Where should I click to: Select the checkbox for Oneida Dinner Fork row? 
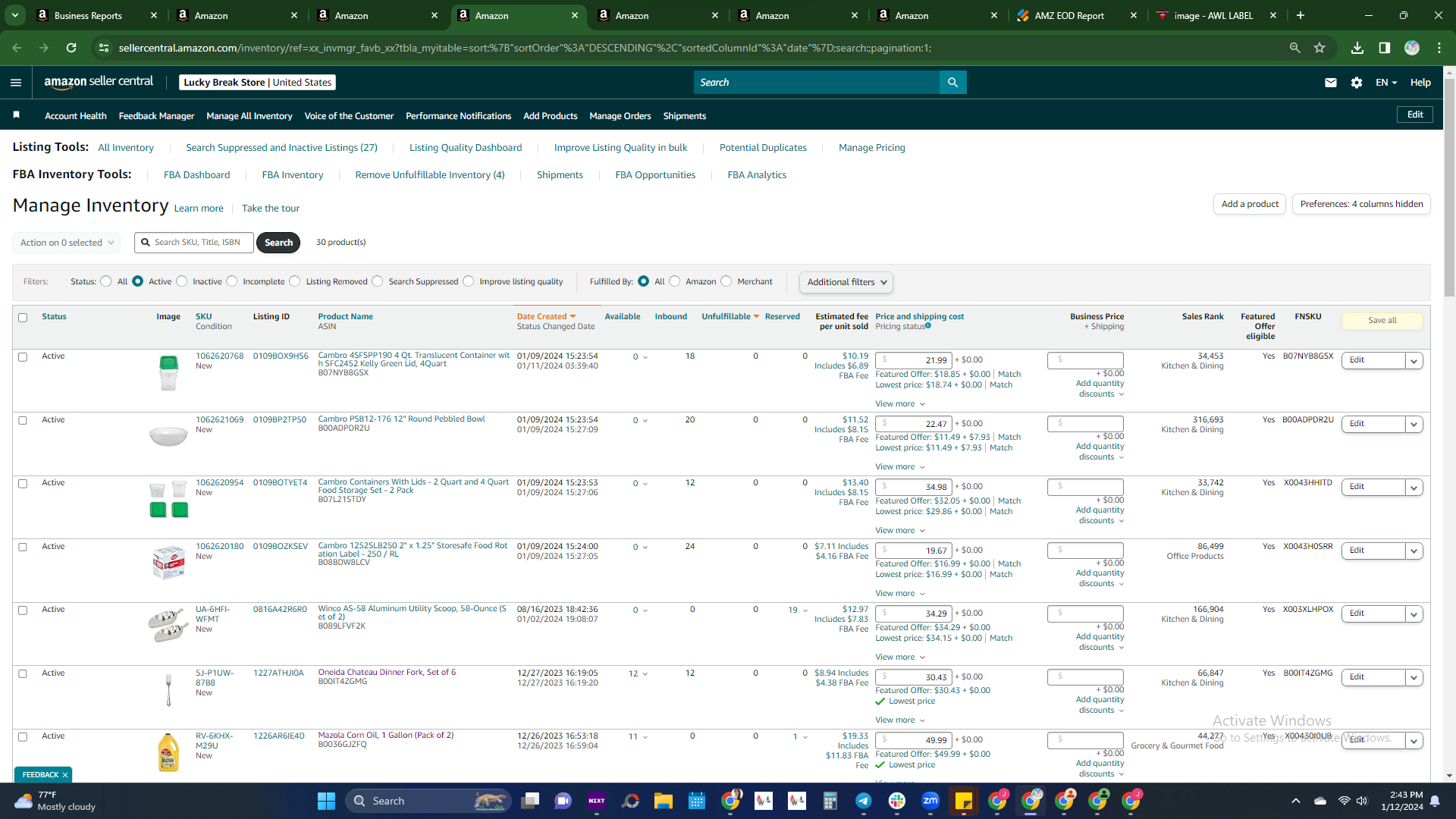click(23, 674)
